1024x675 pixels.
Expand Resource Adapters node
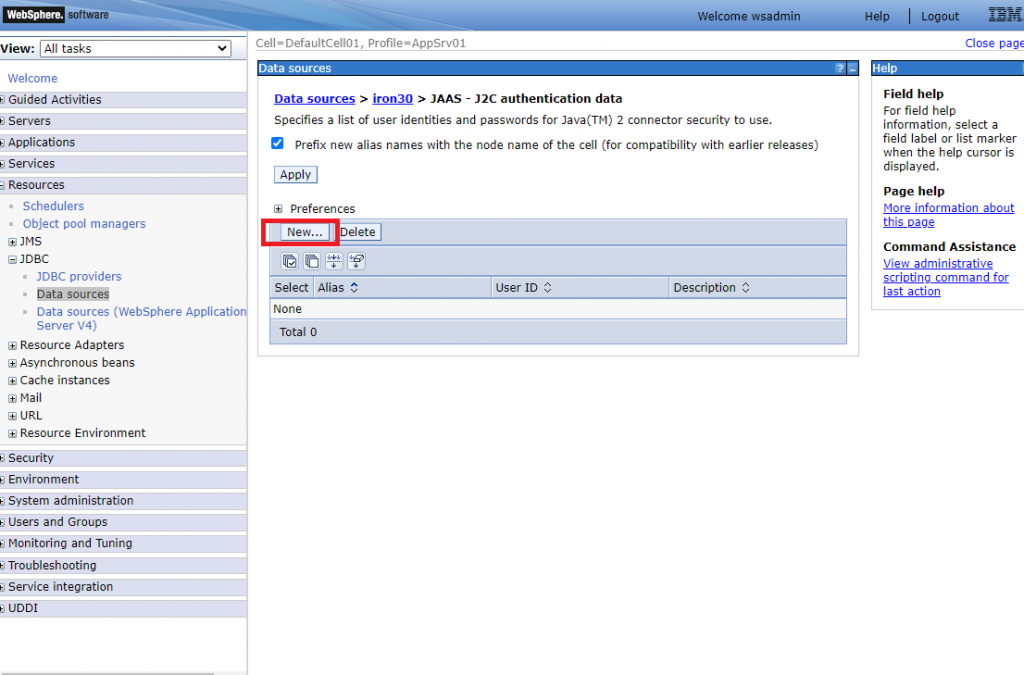pyautogui.click(x=12, y=345)
